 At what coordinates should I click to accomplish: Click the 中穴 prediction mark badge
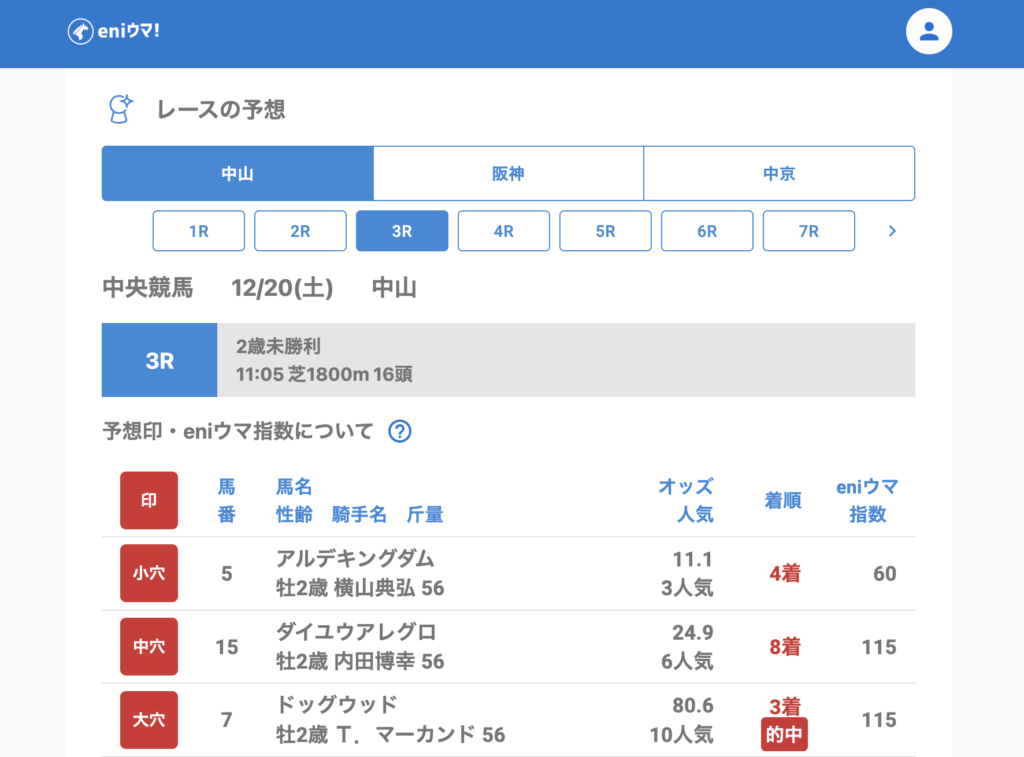(149, 647)
